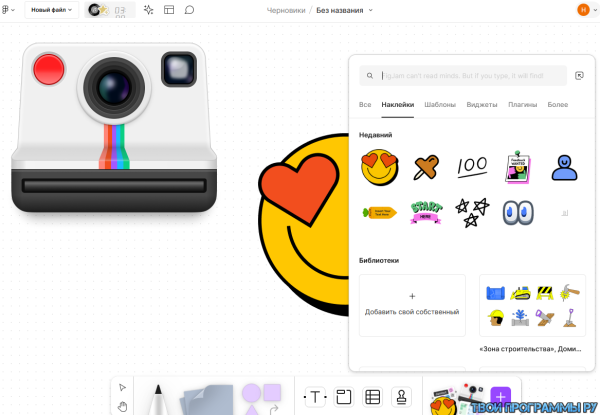The width and height of the screenshot is (600, 415).
Task: Expand the file name chevron
Action: tap(370, 10)
